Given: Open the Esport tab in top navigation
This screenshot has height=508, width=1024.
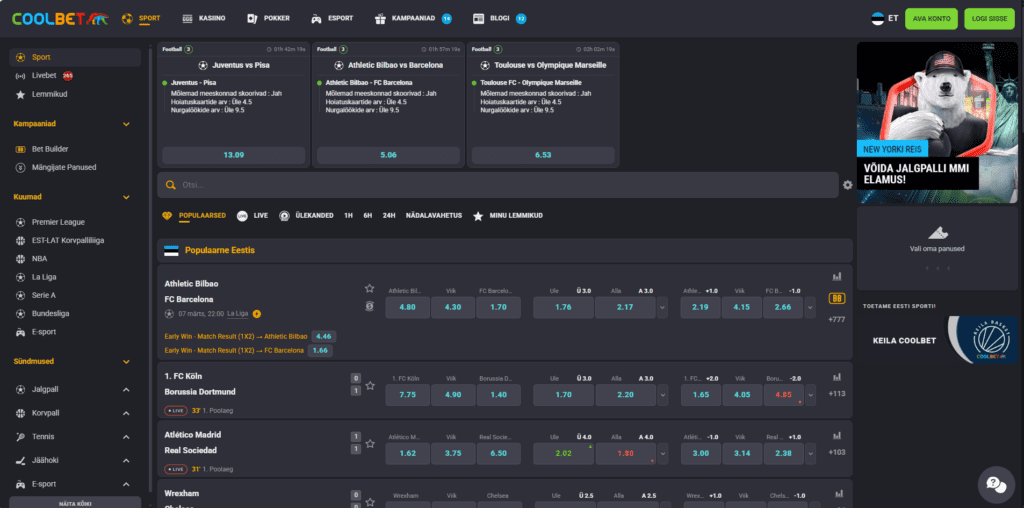Looking at the screenshot, I should click(x=333, y=18).
